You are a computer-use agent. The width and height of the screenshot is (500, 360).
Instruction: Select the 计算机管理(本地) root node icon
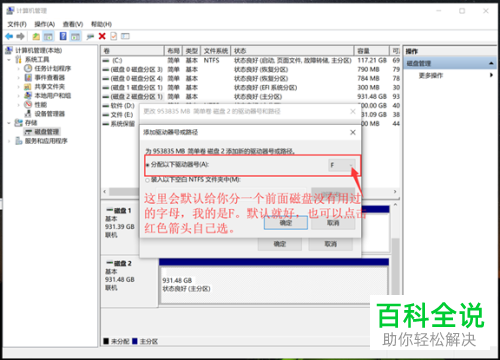pos(9,50)
